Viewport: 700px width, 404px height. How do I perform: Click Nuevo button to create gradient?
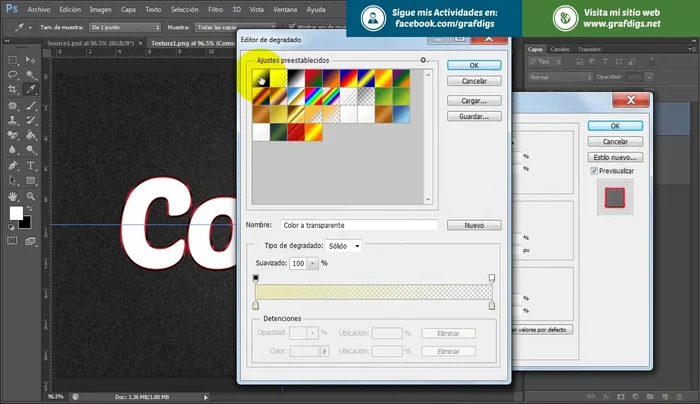(481, 225)
